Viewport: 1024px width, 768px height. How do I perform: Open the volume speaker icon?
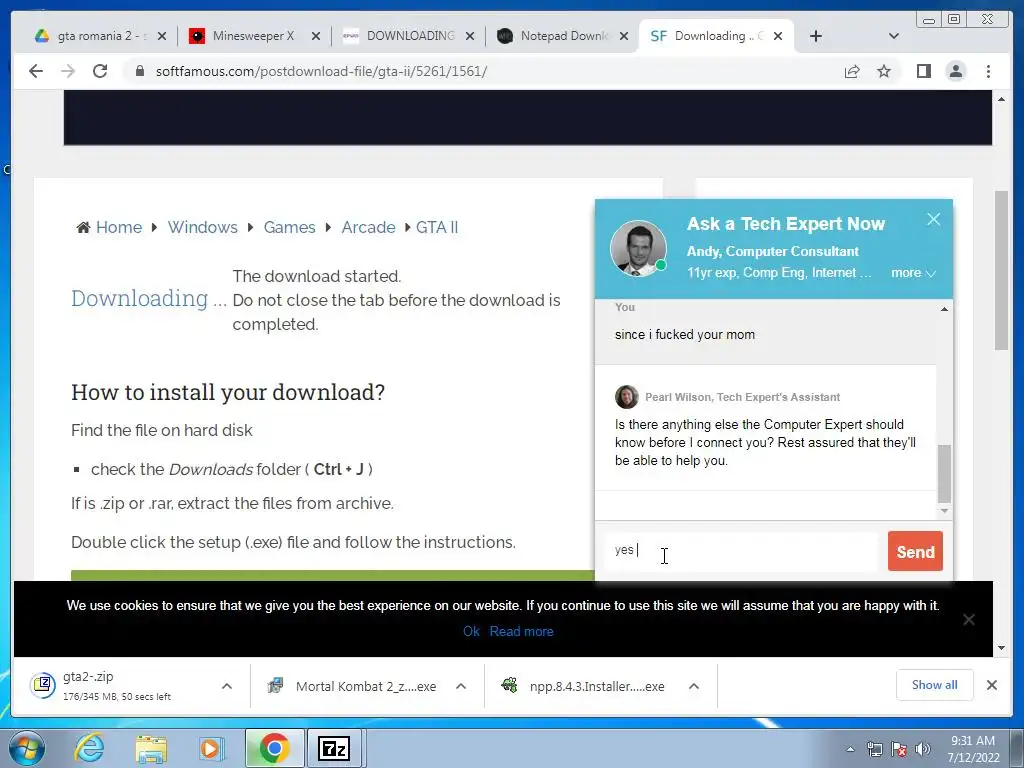coord(922,749)
